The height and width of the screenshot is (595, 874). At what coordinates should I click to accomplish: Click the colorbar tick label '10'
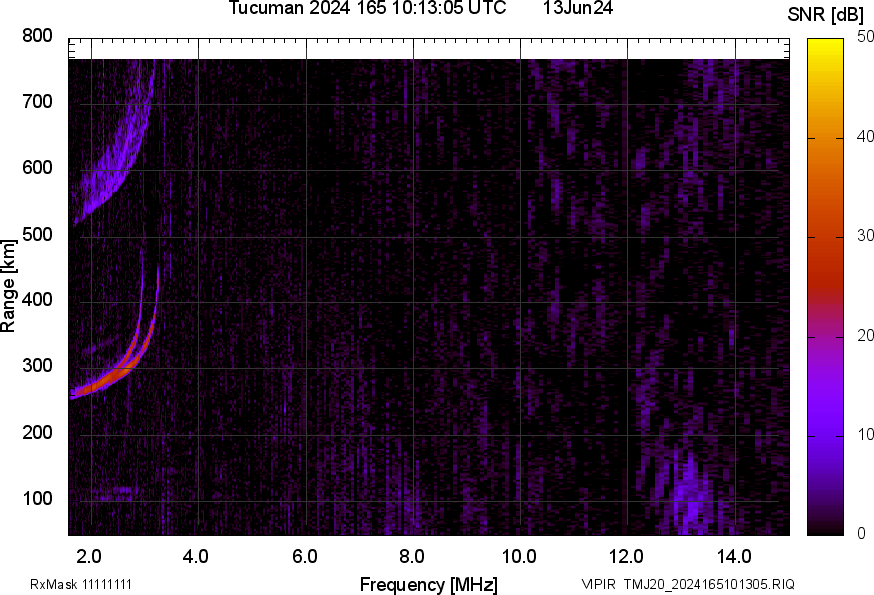(866, 434)
